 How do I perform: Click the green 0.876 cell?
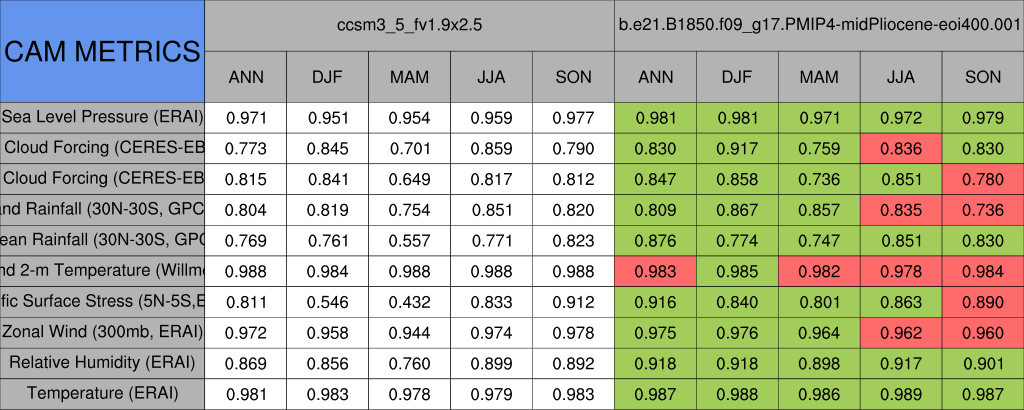tap(655, 240)
